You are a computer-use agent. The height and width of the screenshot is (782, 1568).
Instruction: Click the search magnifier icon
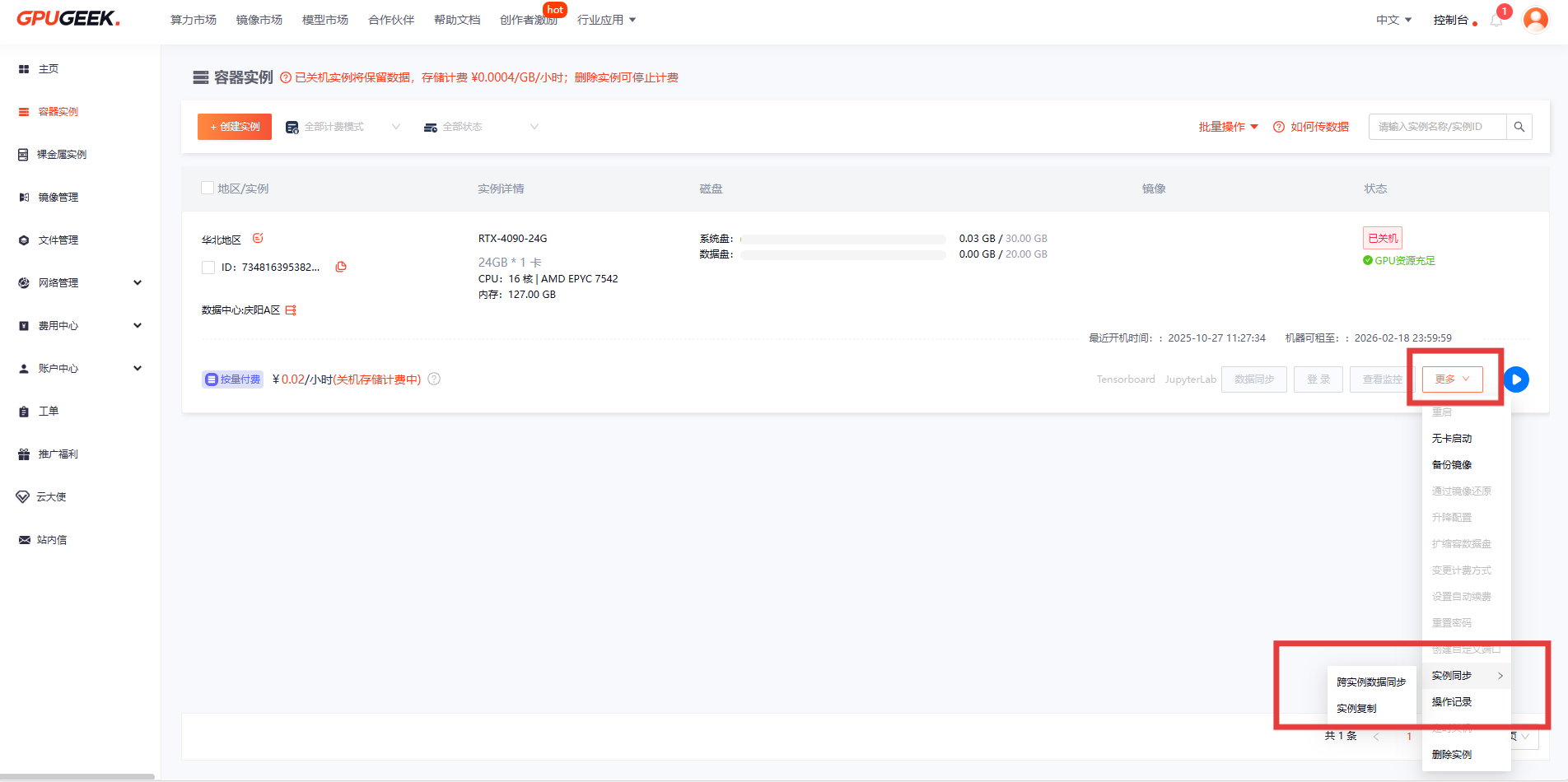pyautogui.click(x=1519, y=127)
